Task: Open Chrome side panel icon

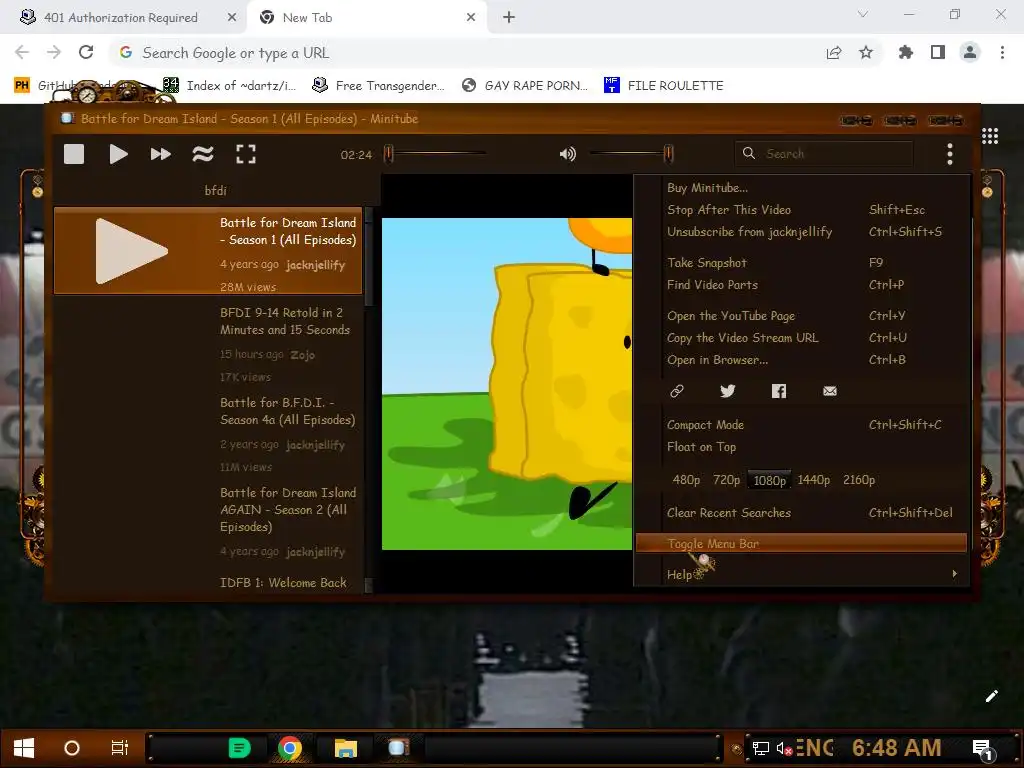Action: (938, 52)
